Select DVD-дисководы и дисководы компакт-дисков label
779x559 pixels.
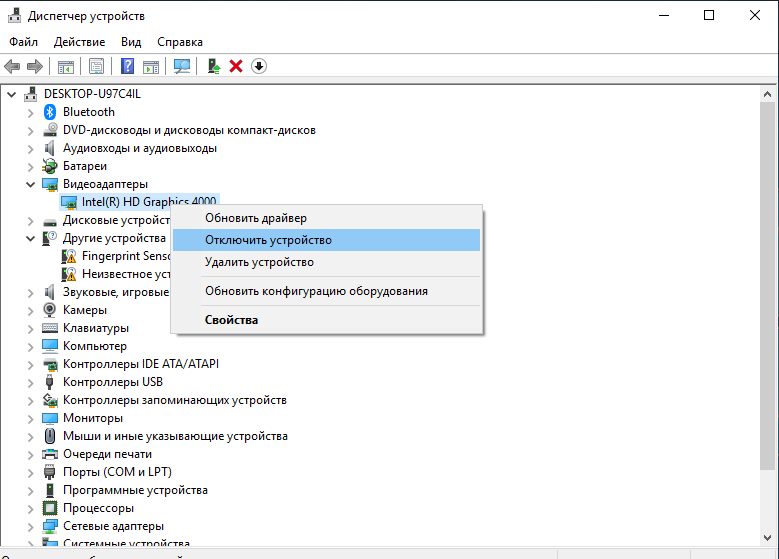click(189, 130)
